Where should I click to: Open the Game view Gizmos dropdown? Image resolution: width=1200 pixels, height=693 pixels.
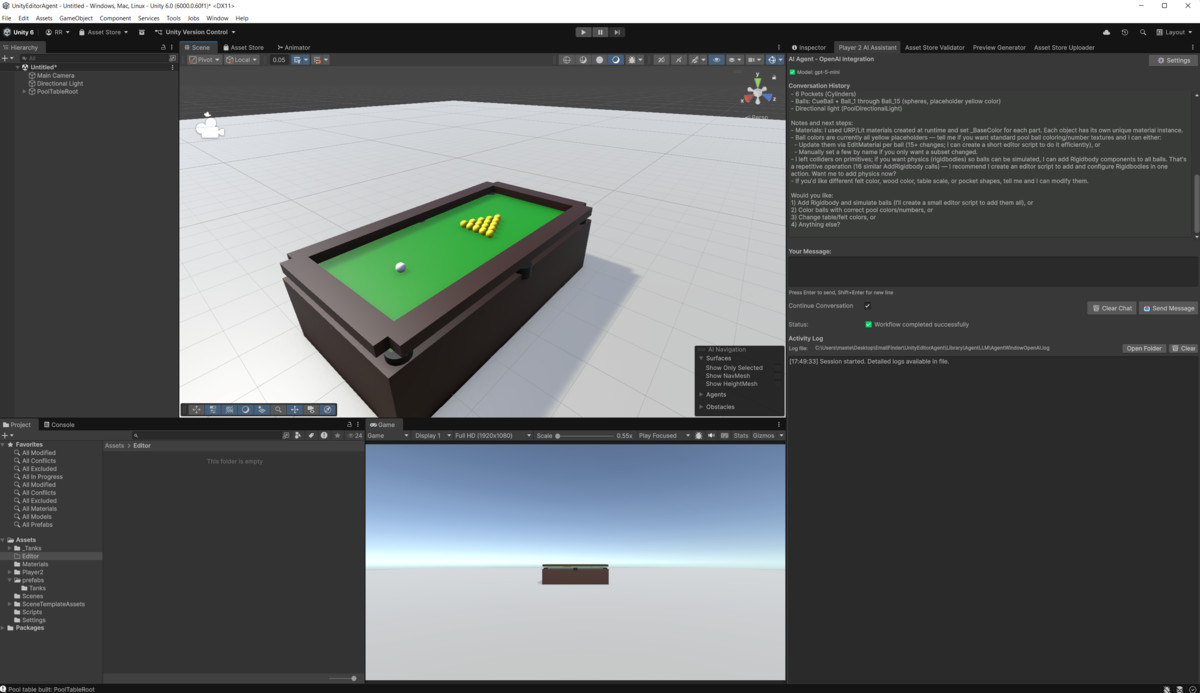[x=768, y=436]
